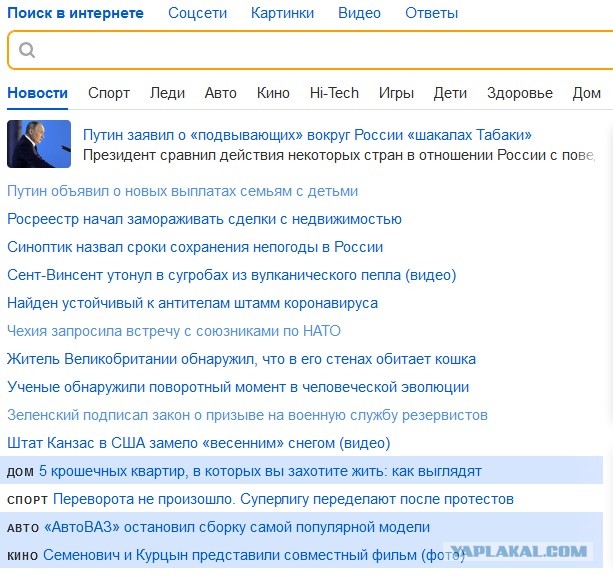613x581 pixels.
Task: Open headline about «шакалах Табаки»
Action: tap(307, 135)
